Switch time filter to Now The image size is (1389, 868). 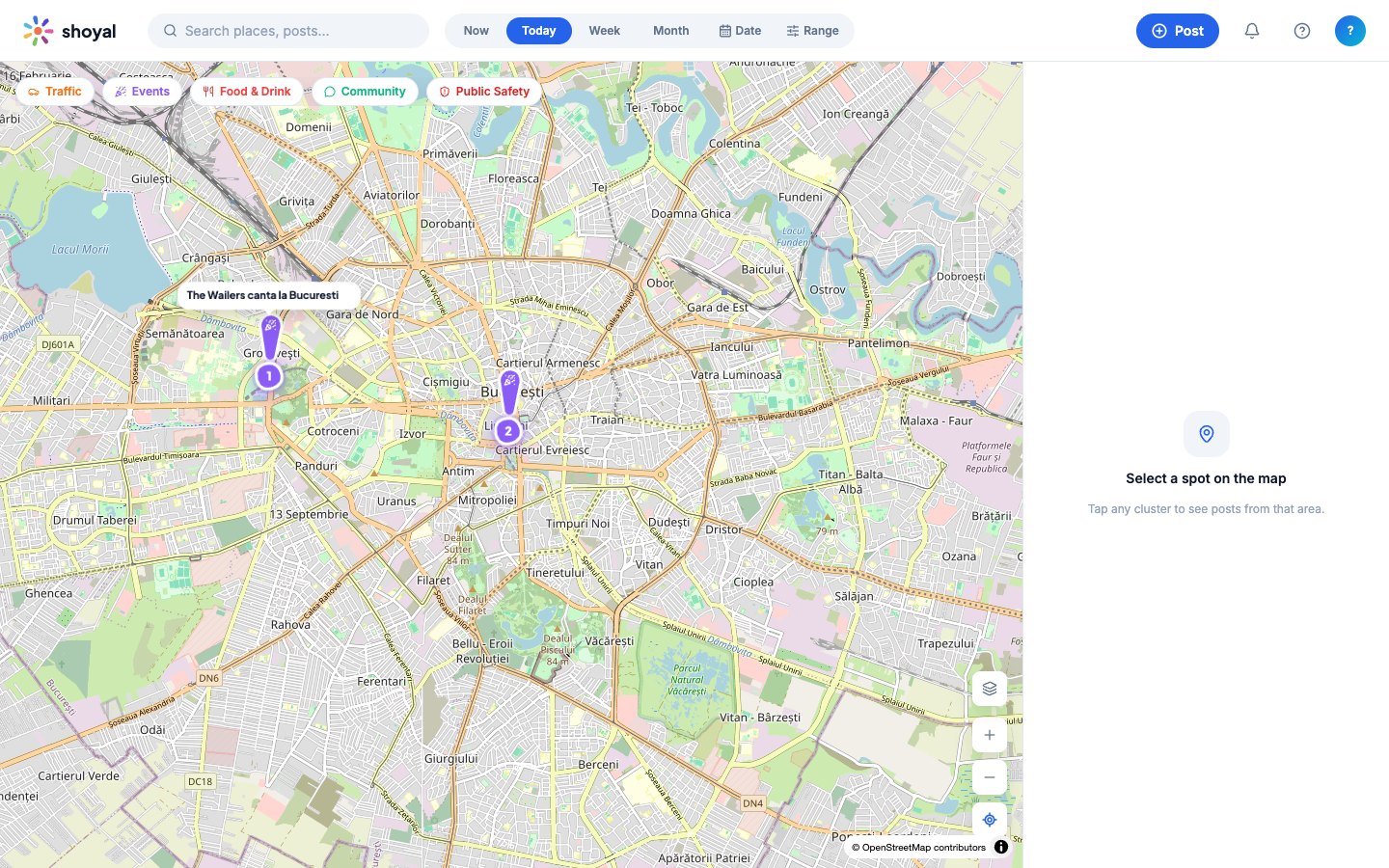[477, 31]
